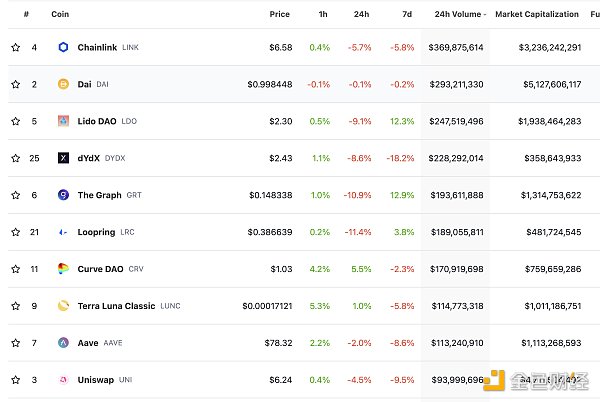Sort by Market Capitalization header
600x402 pixels.
536,14
